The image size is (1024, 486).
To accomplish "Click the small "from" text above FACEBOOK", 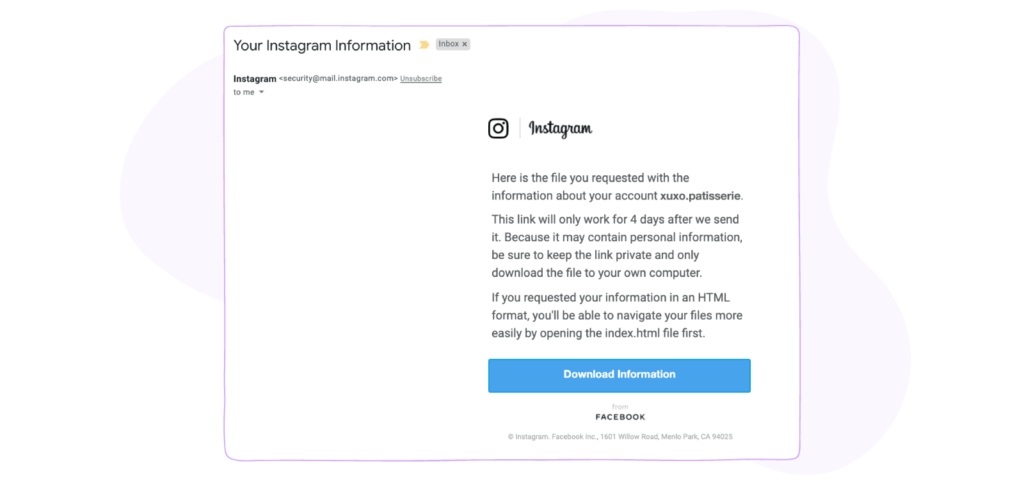I will tap(620, 406).
